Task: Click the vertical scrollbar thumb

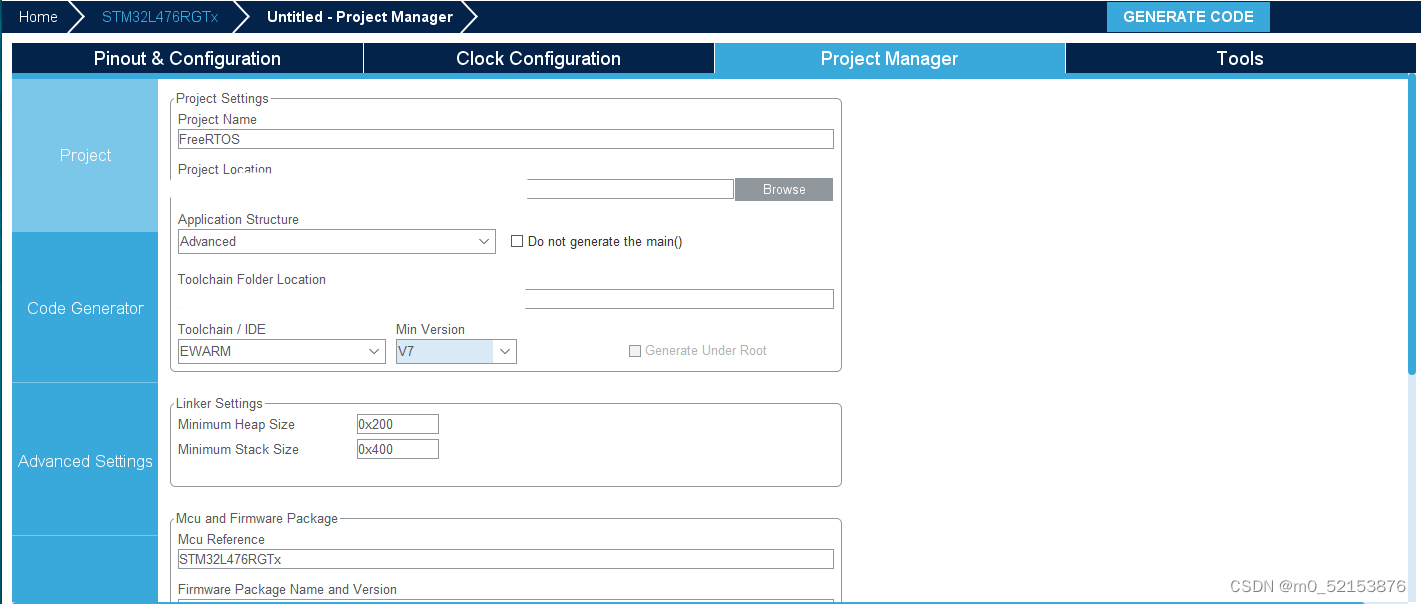Action: click(1412, 226)
